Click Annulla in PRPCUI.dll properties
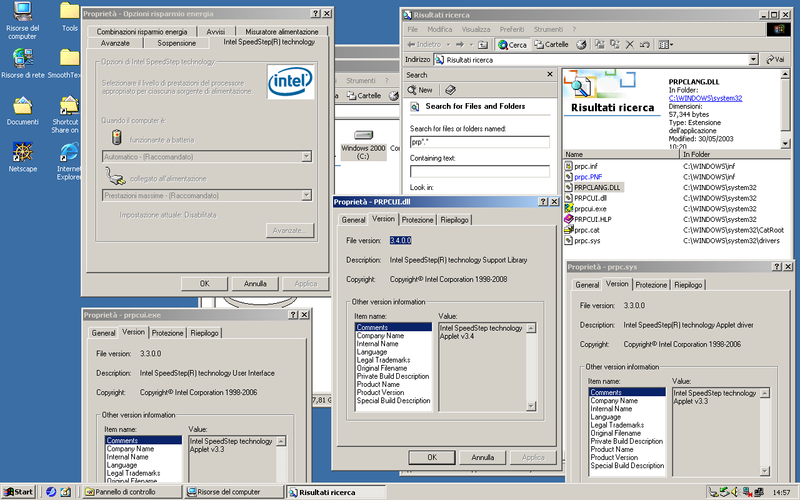Viewport: 800px width, 500px height. pyautogui.click(x=482, y=458)
